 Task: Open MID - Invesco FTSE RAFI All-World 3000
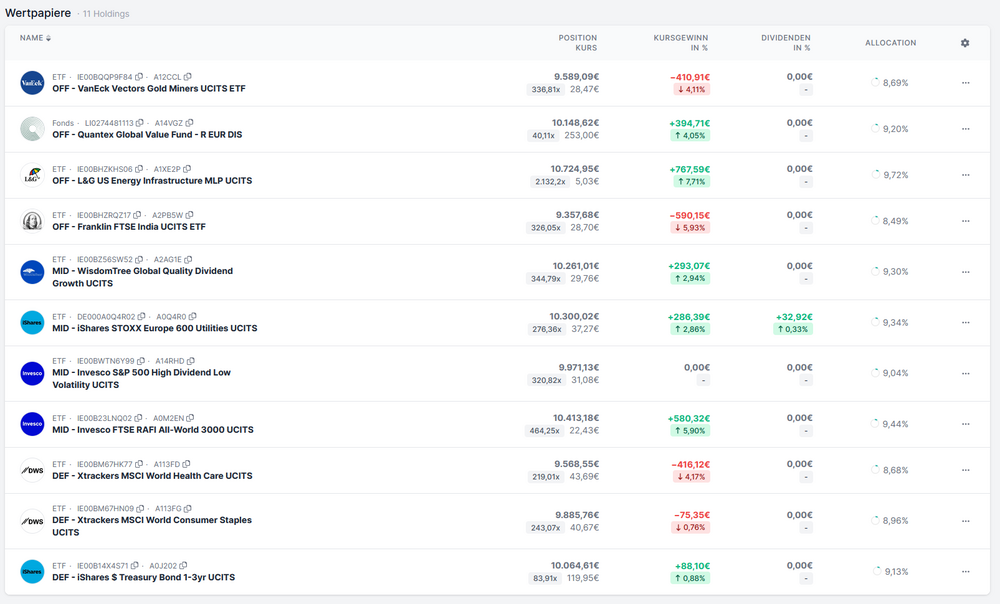152,430
